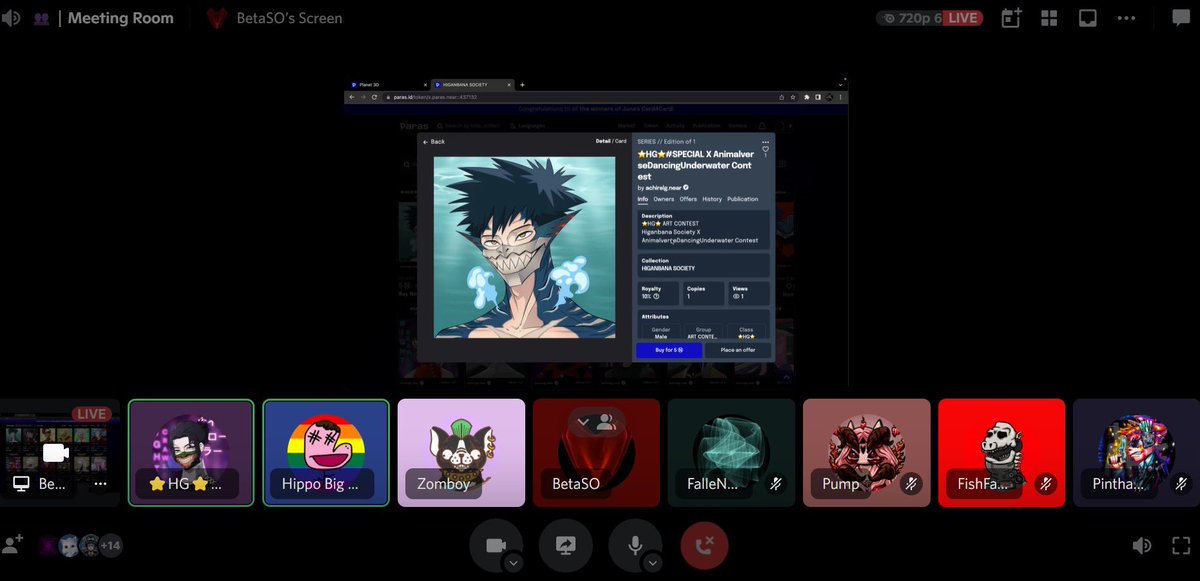1200x581 pixels.
Task: Open the microphone options dropdown arrow
Action: coord(653,563)
